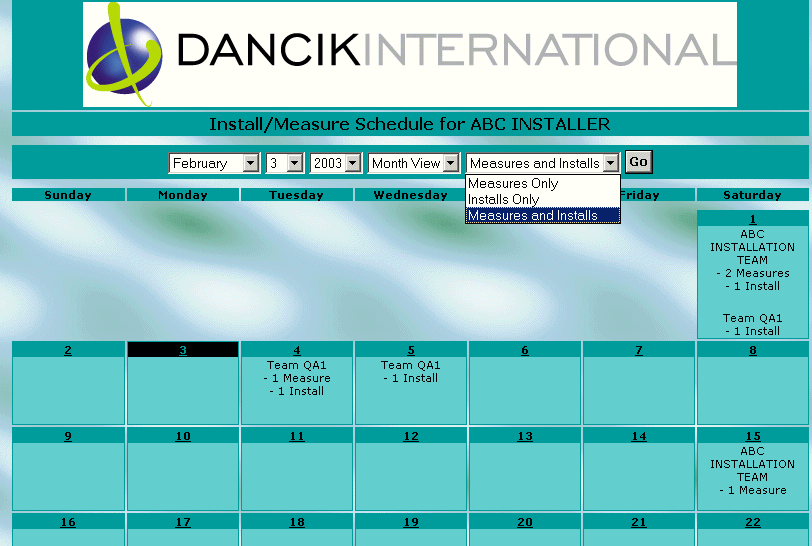Click '- 2 Measures' on day 1
The height and width of the screenshot is (546, 812).
[752, 273]
